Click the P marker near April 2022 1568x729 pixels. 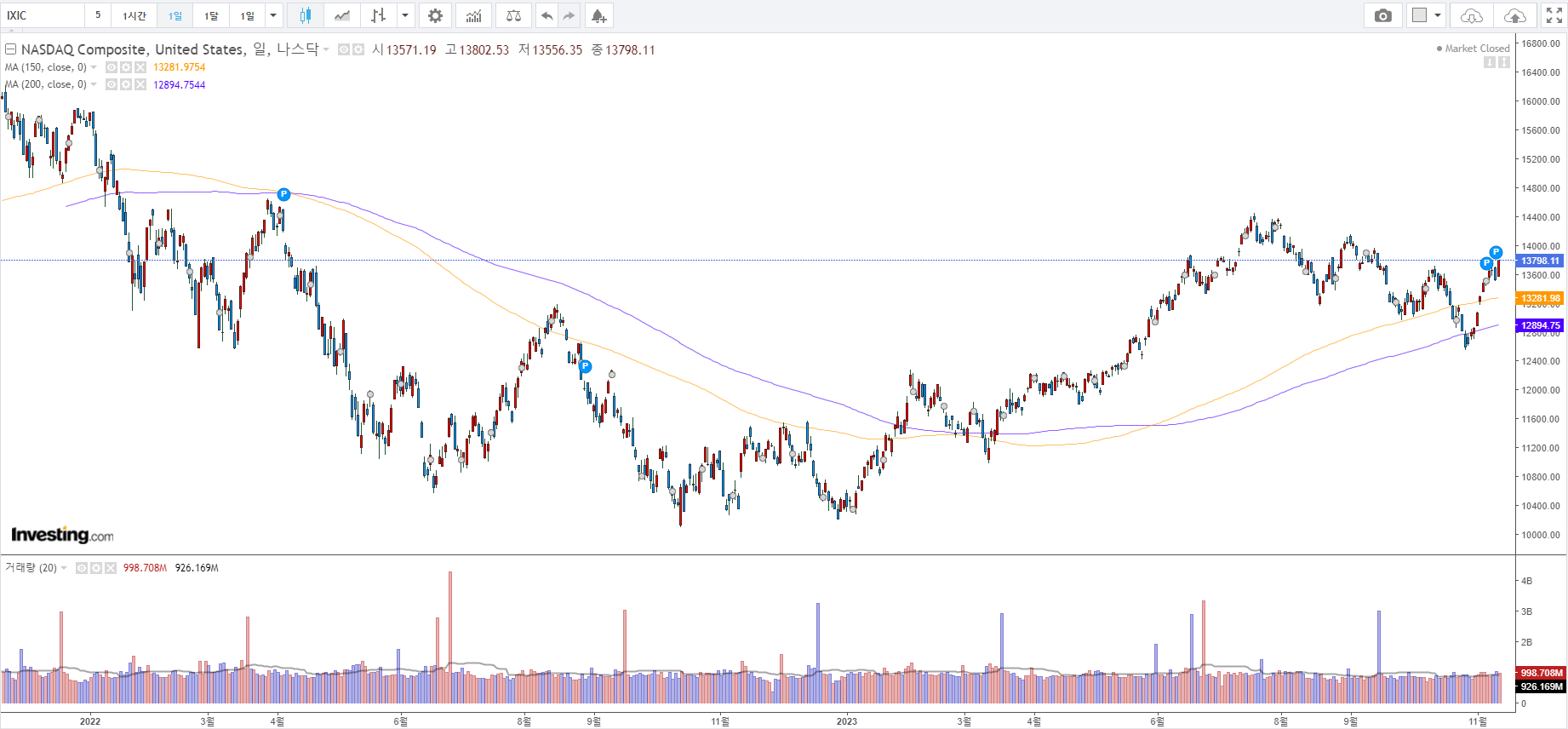click(x=283, y=194)
